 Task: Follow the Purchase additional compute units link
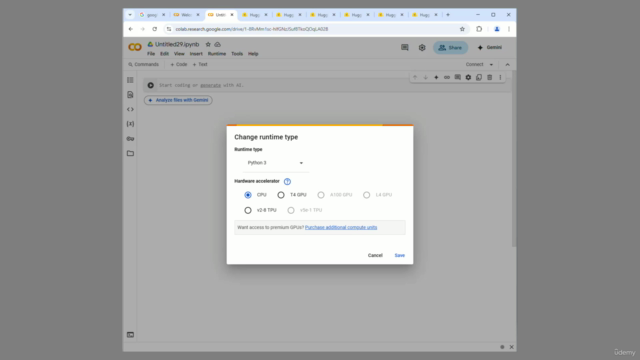[x=341, y=227]
